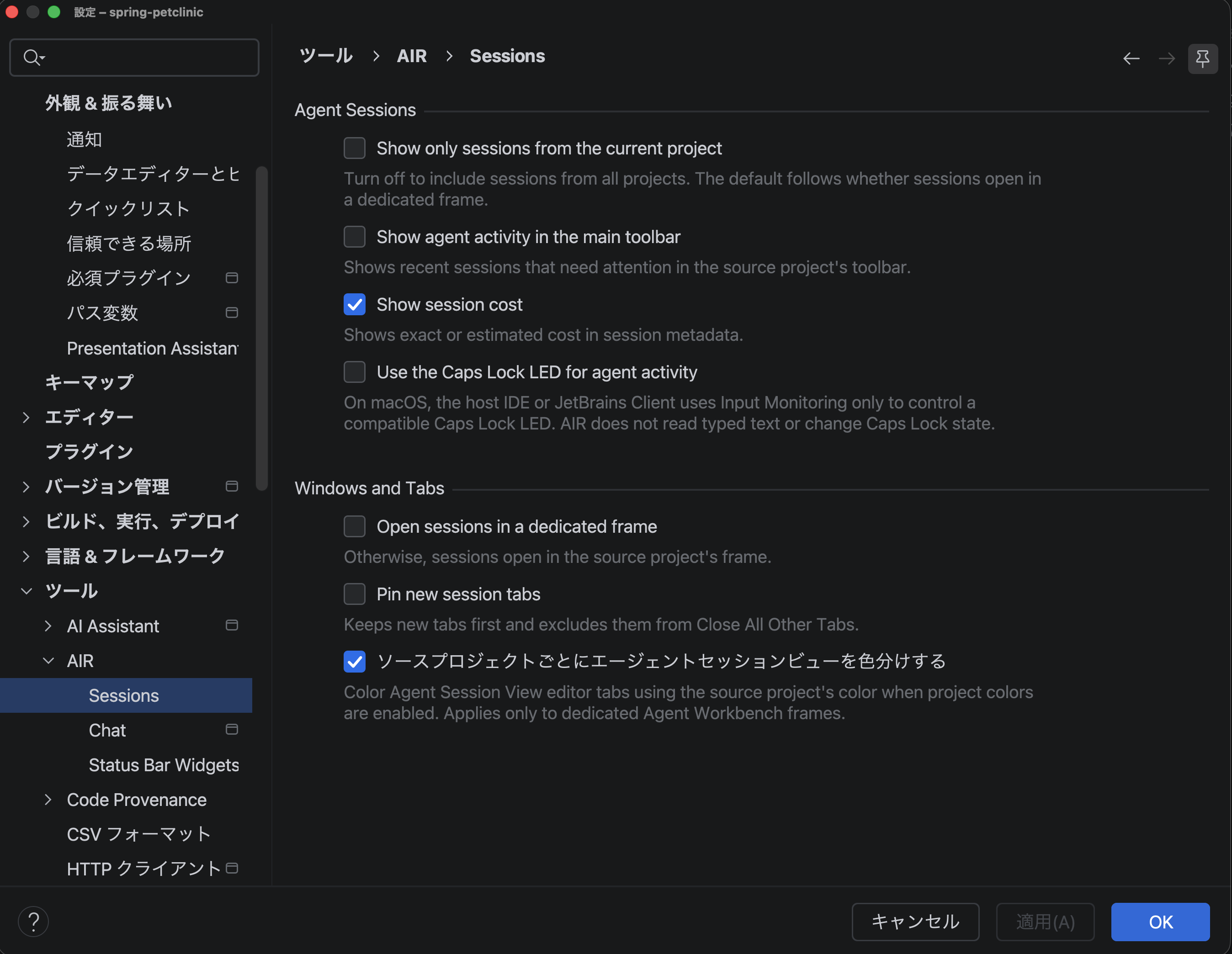Open help via the question mark icon
The image size is (1232, 954).
point(33,922)
